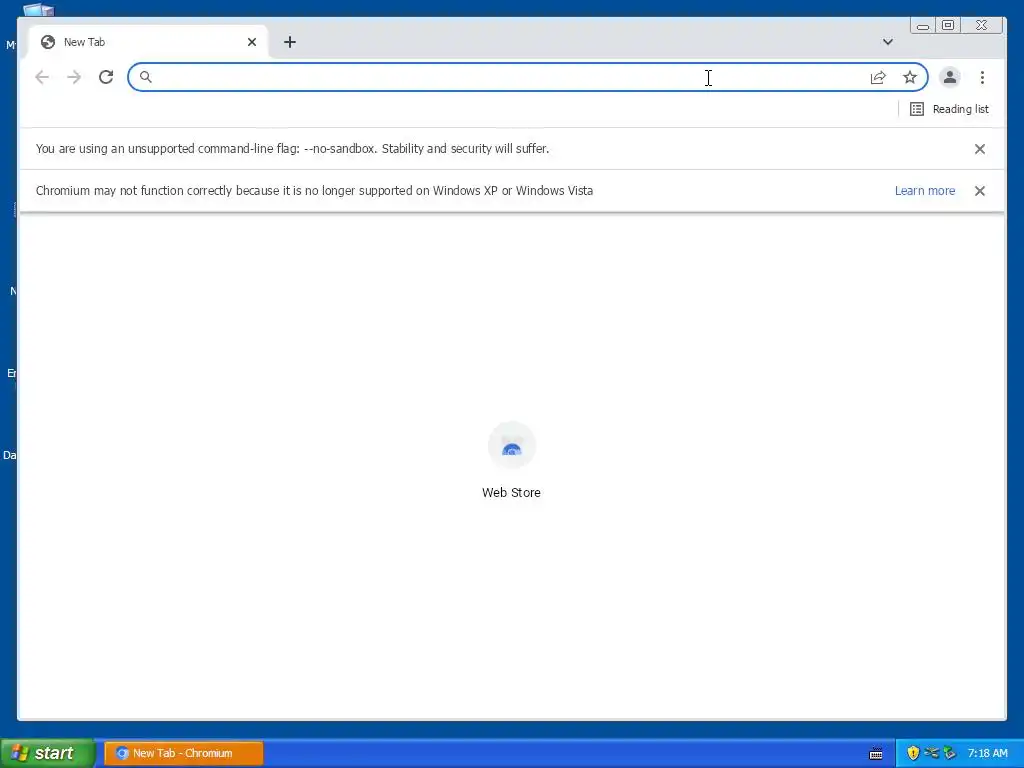Open the Chromium three-dot menu
This screenshot has height=768, width=1024.
coord(982,77)
